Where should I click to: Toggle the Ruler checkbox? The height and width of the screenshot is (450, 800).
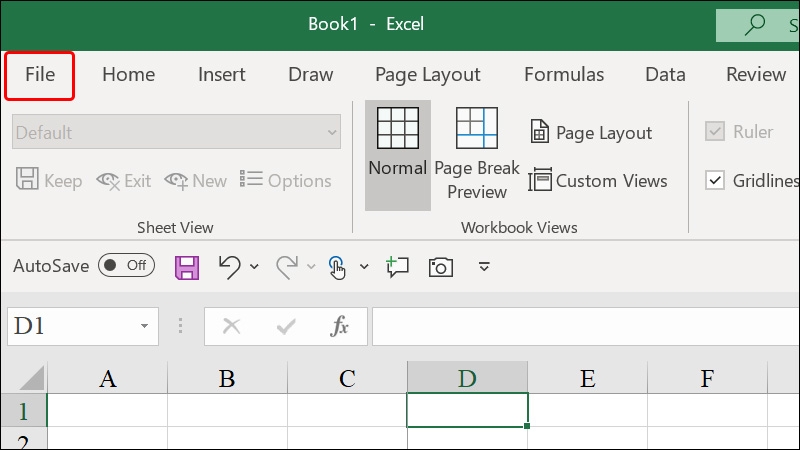(x=715, y=132)
